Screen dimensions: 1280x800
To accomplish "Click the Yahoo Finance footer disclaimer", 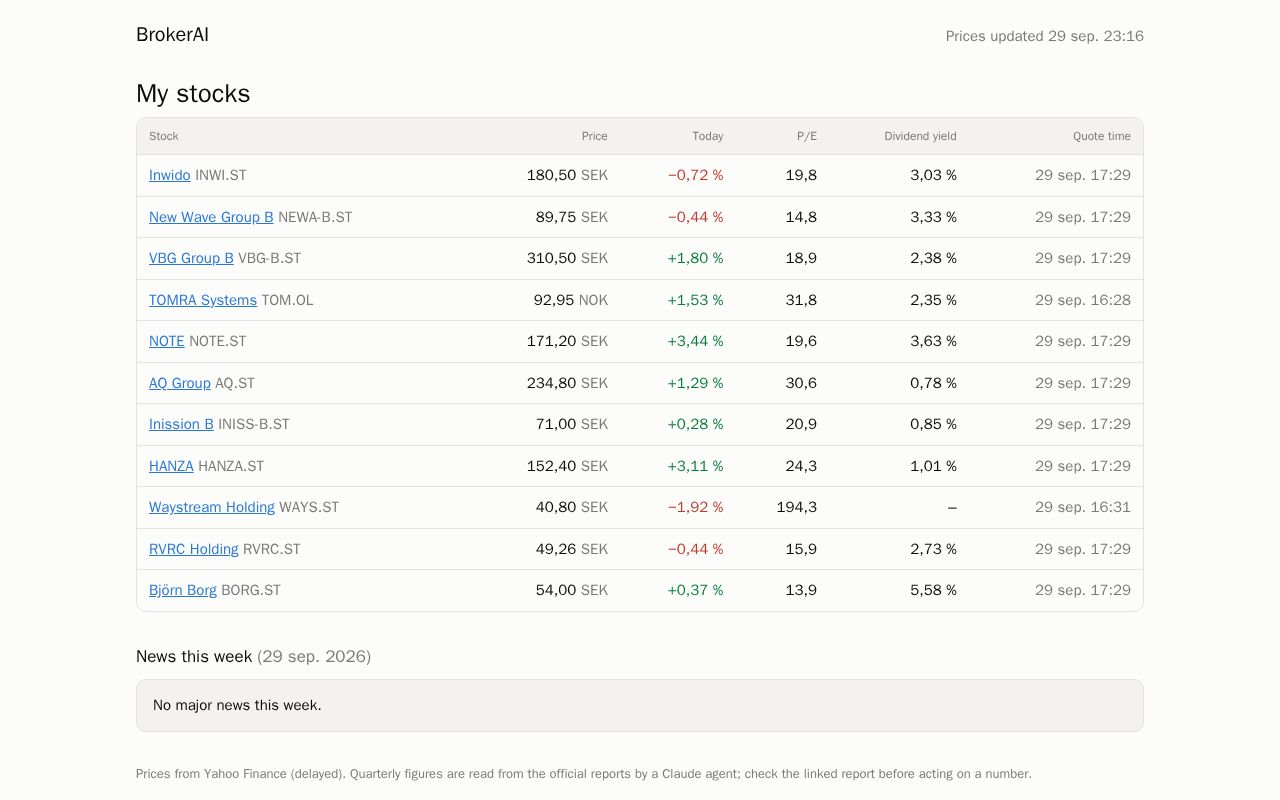I will (x=584, y=774).
